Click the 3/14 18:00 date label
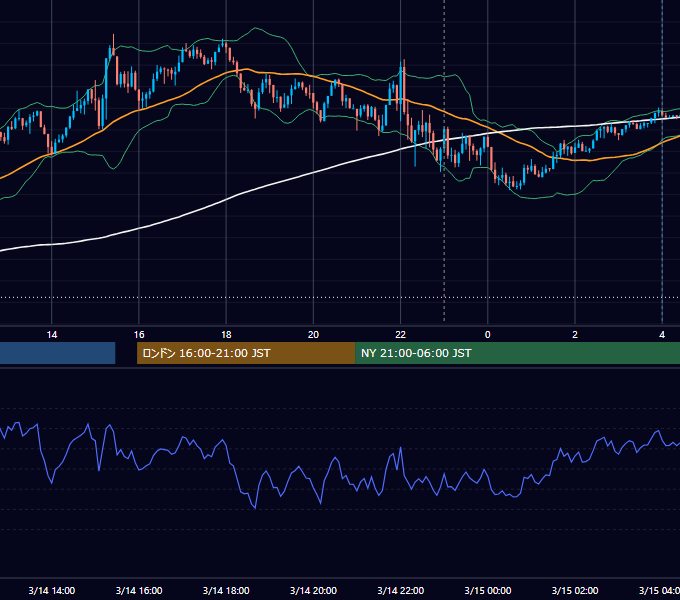Viewport: 680px width, 600px height. click(x=226, y=590)
